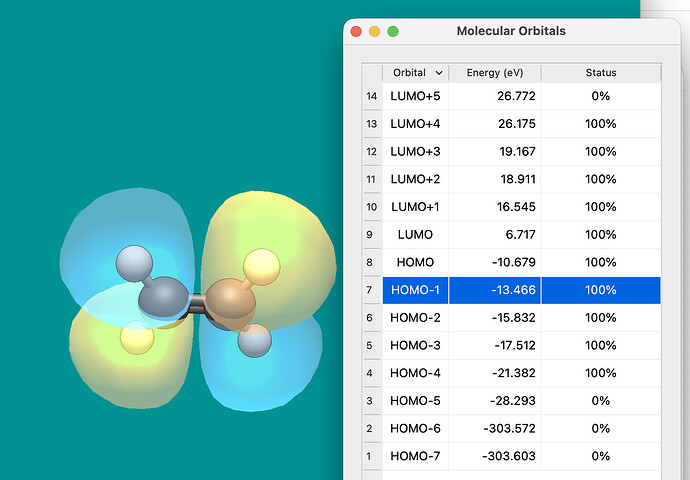The image size is (690, 480).
Task: Select the 0% status of HOMO-5
Action: [600, 400]
